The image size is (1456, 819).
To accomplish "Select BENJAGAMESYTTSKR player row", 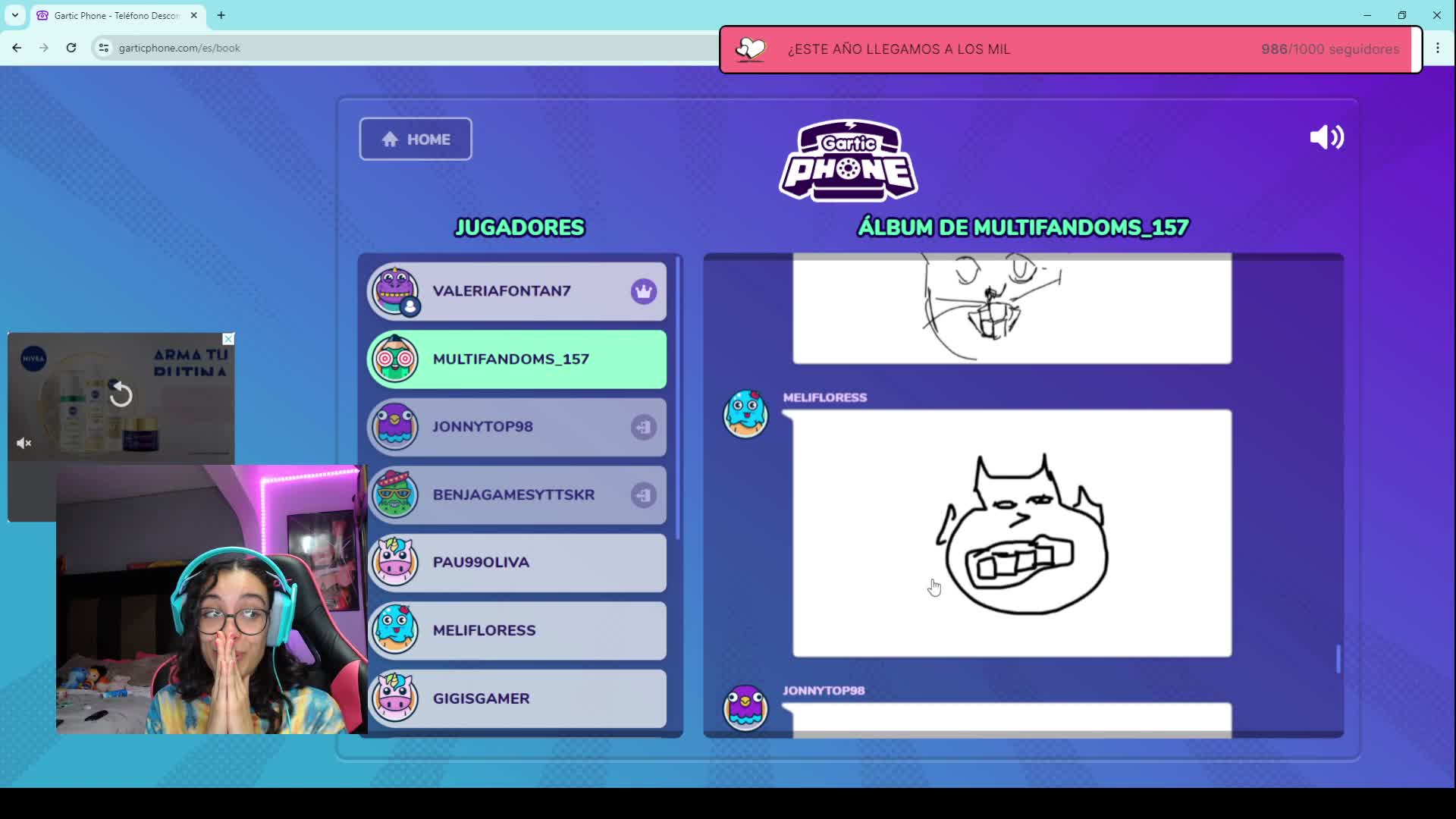I will click(x=516, y=495).
